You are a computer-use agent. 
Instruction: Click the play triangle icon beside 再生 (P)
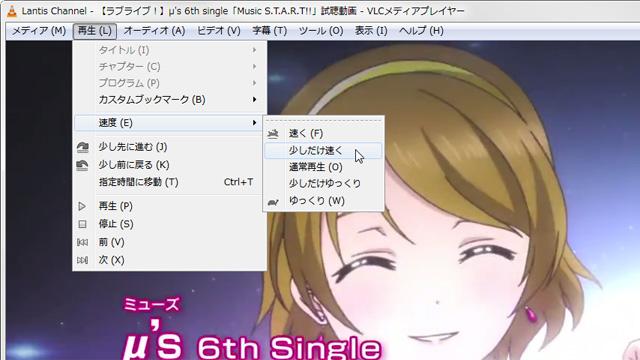(82, 206)
